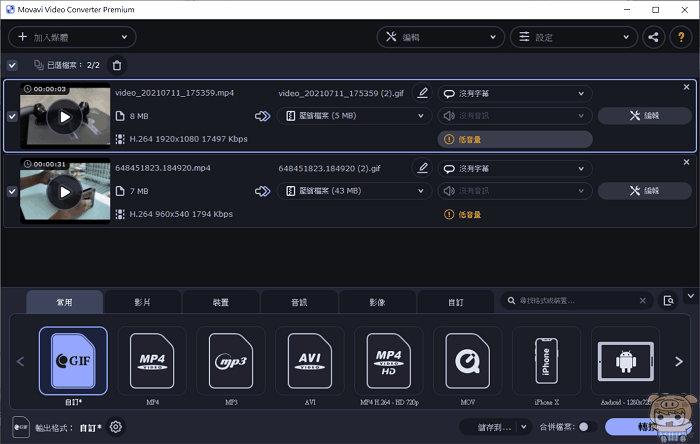Screen dimensions: 700x444
Task: Click filename video_20210711_175359.mp4
Action: [175, 93]
